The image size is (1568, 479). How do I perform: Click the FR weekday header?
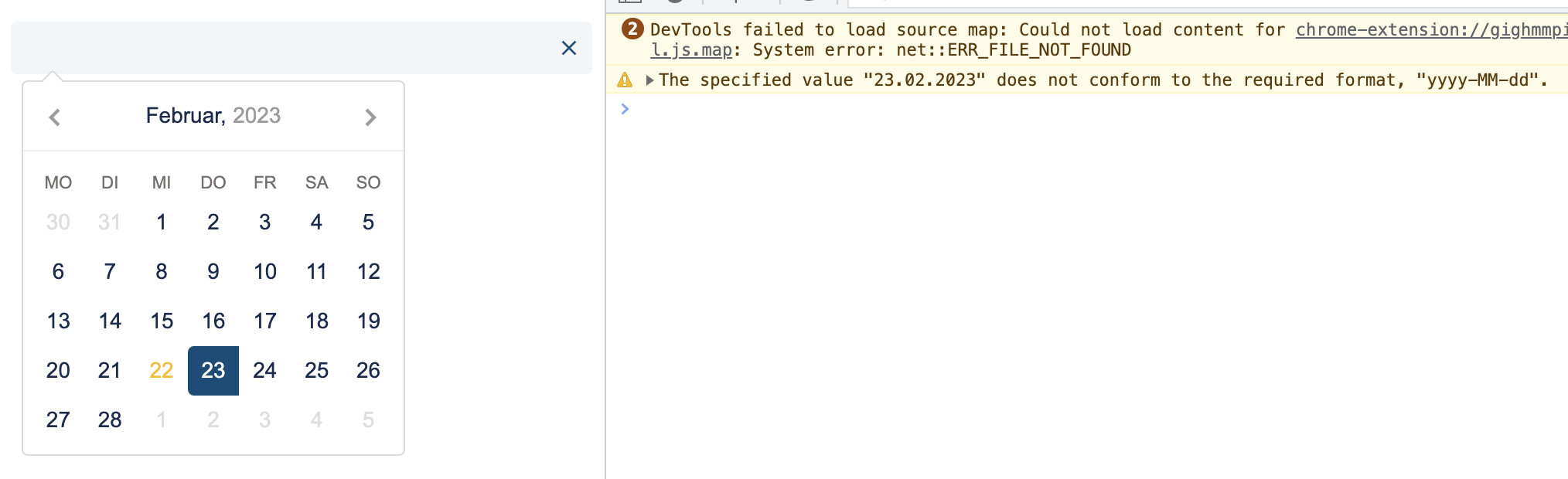coord(265,183)
